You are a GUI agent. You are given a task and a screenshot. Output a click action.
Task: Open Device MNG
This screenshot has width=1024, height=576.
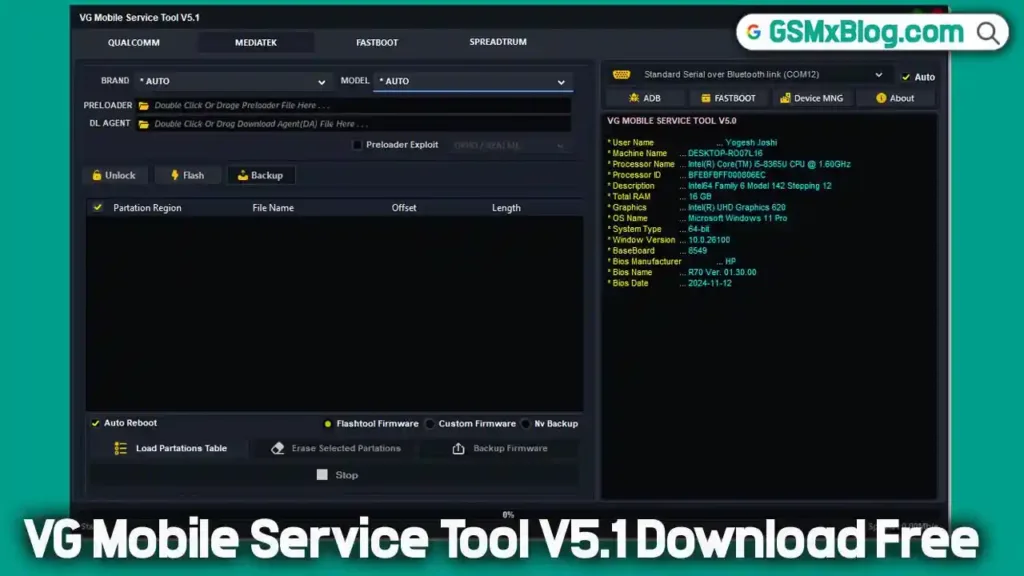click(811, 98)
